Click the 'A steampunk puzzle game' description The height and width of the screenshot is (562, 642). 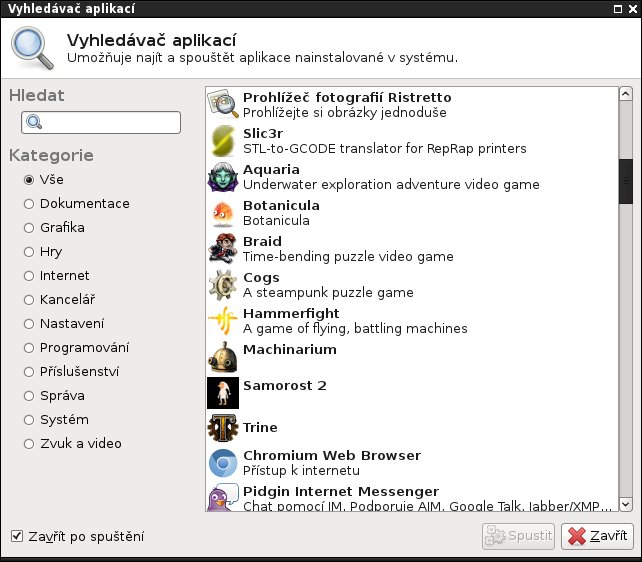pos(328,293)
